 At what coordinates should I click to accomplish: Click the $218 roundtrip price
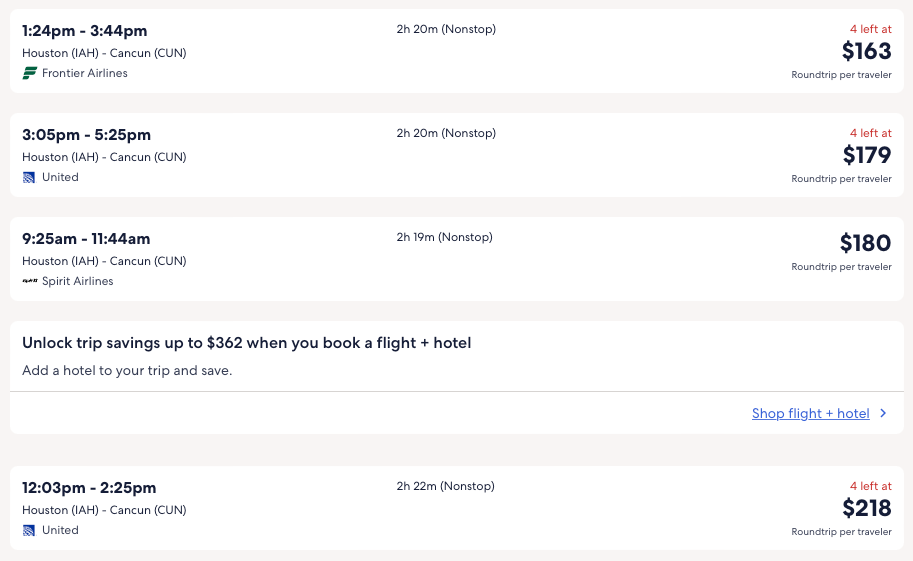click(866, 508)
